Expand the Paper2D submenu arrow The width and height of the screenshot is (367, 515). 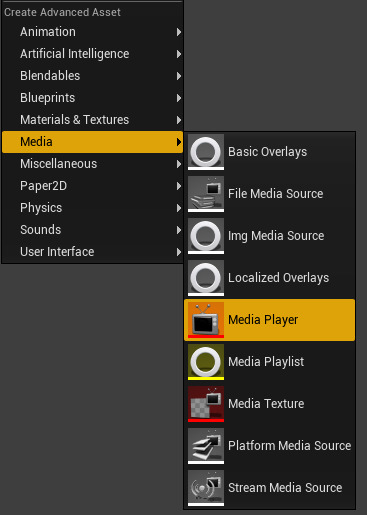point(179,186)
